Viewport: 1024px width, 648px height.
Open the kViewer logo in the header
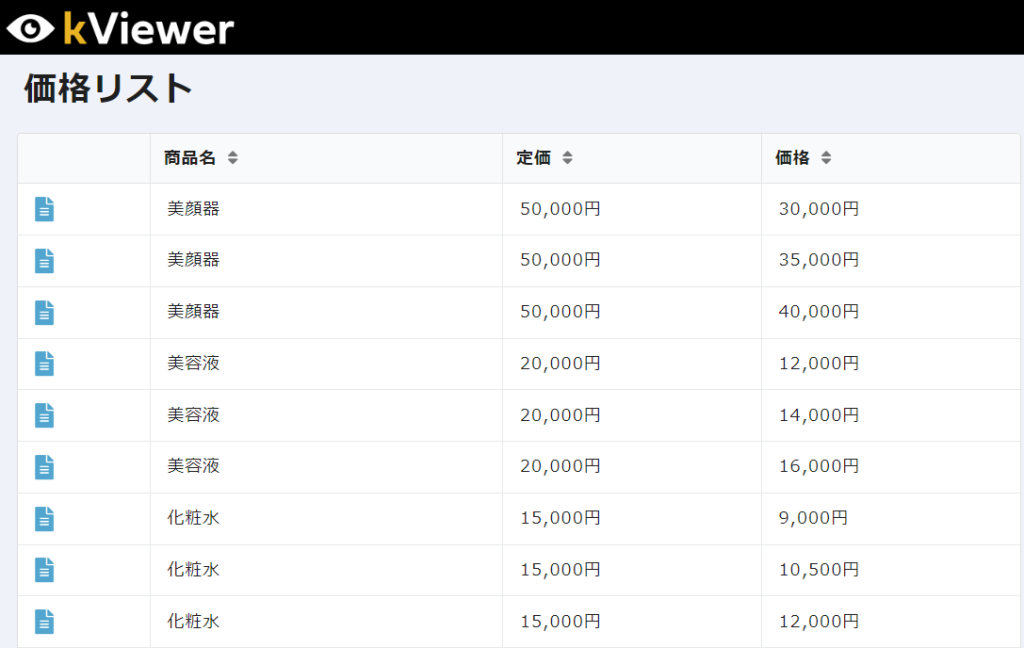point(120,28)
